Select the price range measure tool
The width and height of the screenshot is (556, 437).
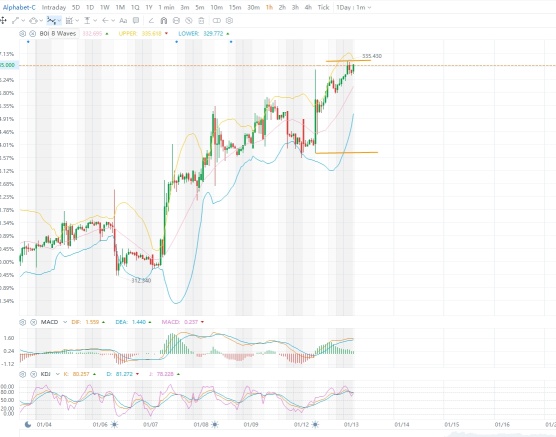(87, 21)
